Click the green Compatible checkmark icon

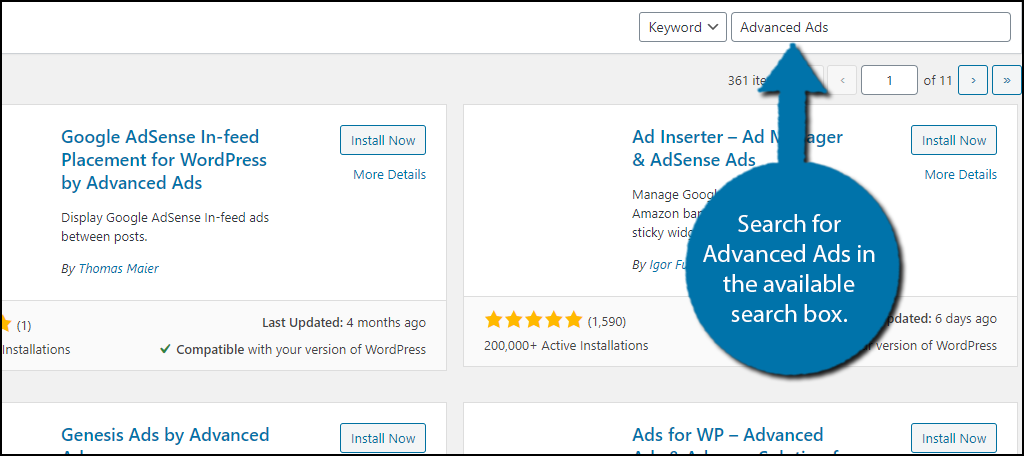[166, 350]
